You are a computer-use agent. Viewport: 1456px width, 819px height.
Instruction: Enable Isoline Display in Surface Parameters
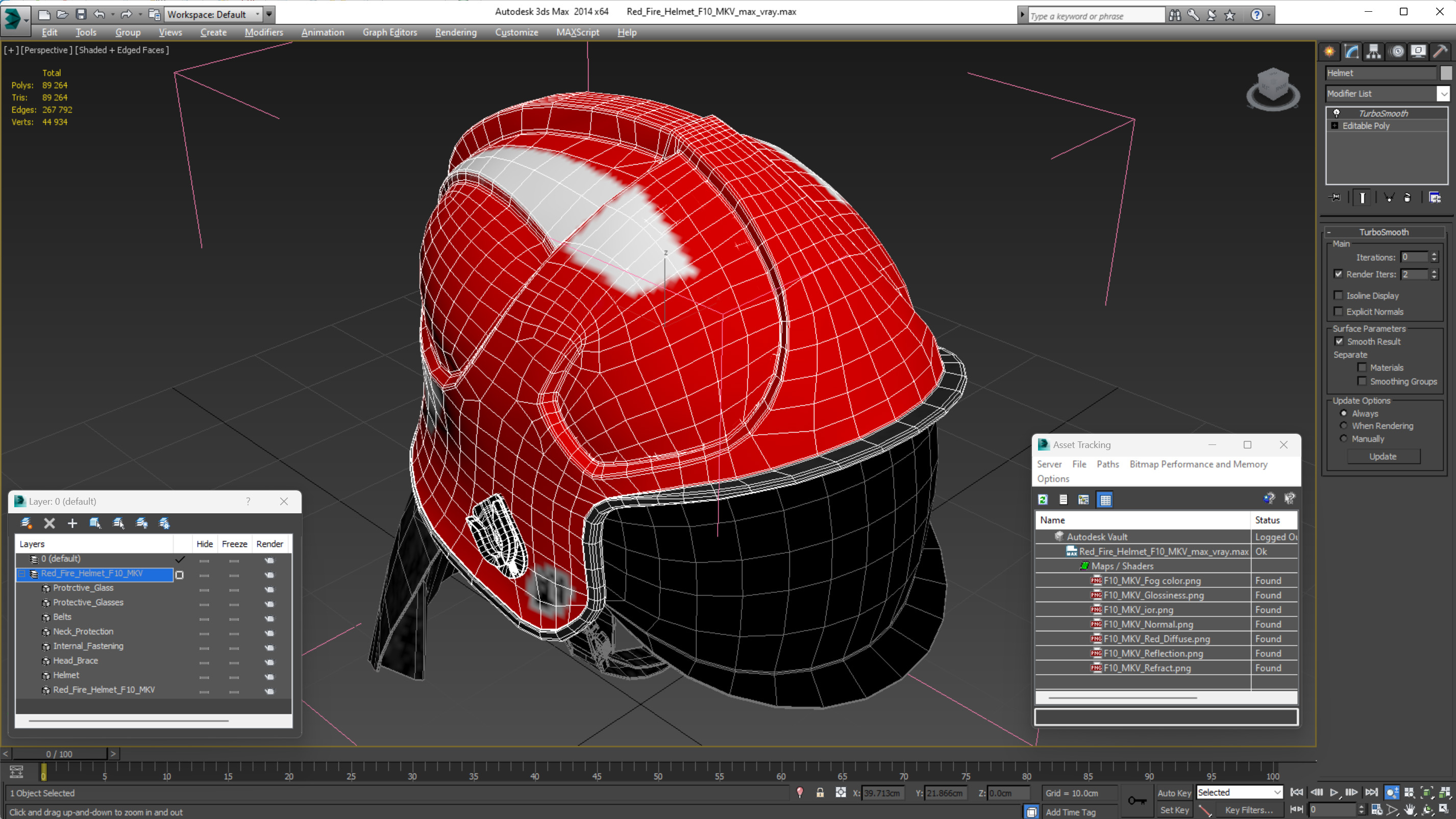[1339, 295]
